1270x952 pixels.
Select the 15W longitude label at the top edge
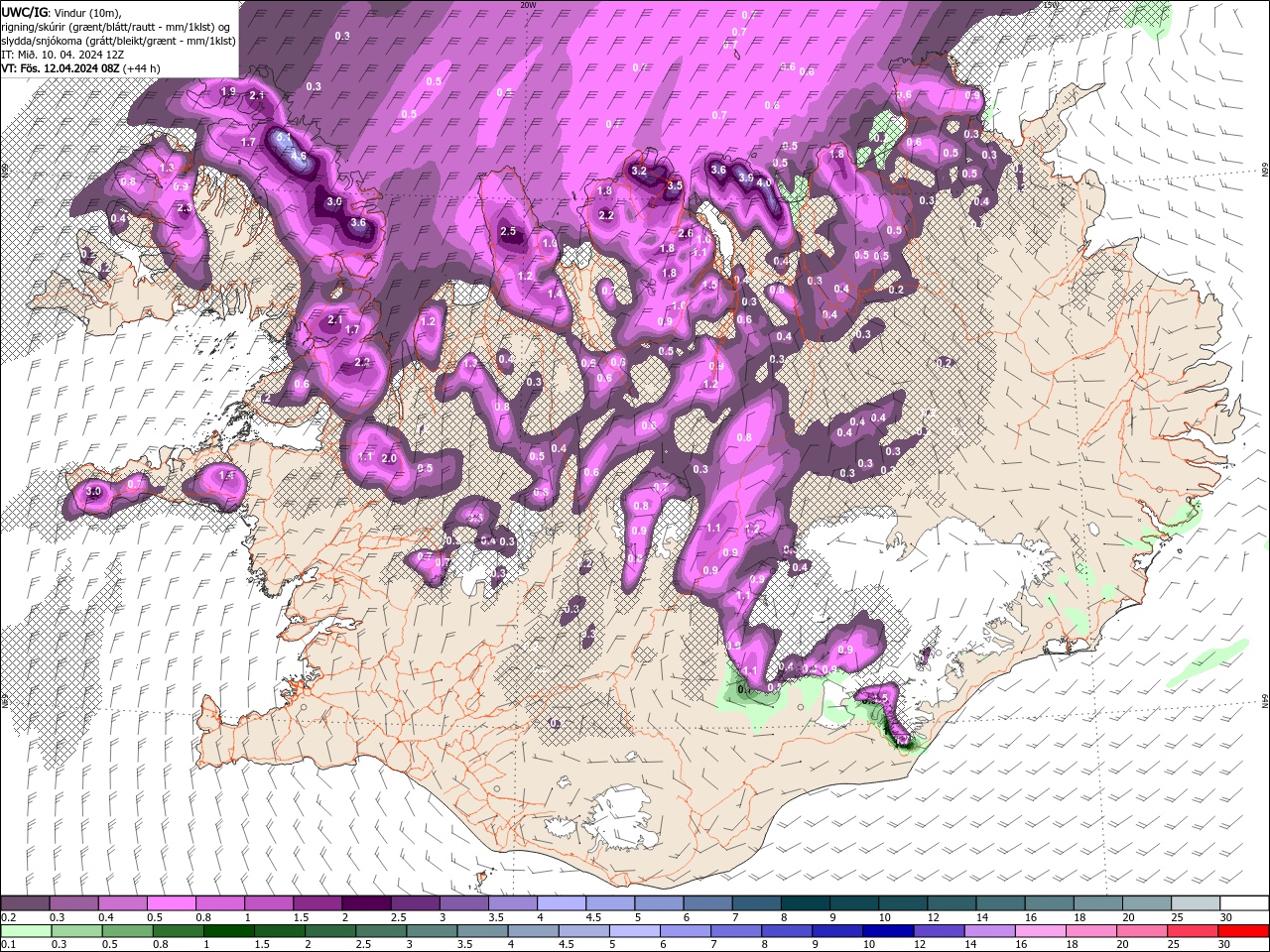(x=1053, y=5)
